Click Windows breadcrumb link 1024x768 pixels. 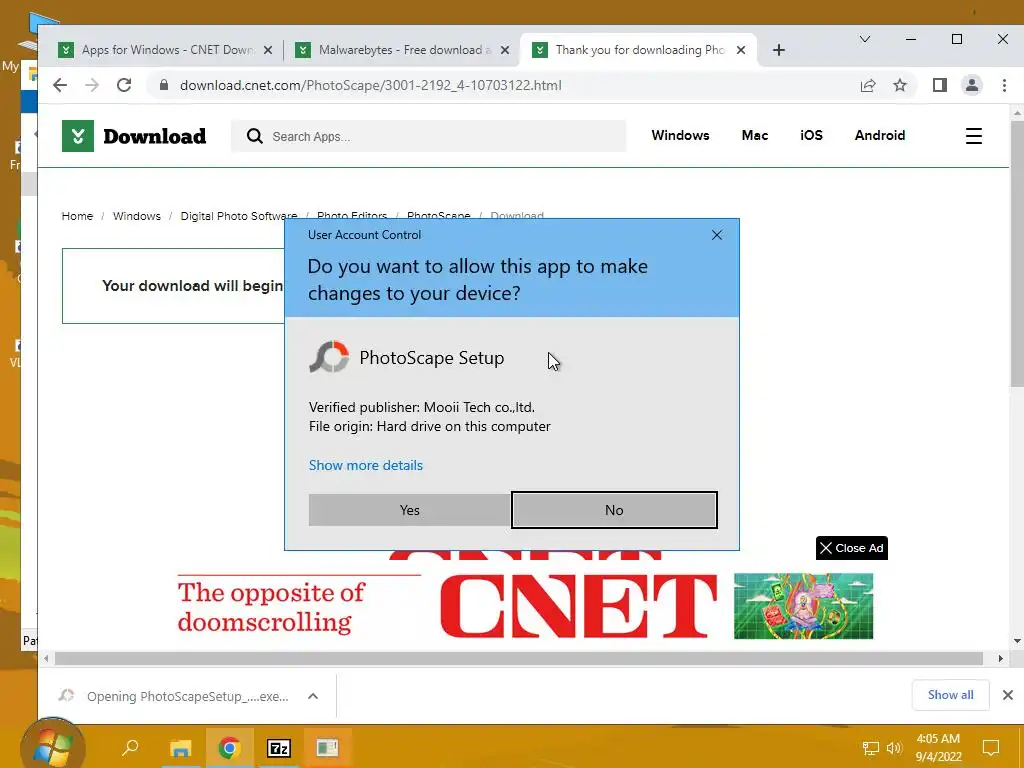click(x=136, y=216)
